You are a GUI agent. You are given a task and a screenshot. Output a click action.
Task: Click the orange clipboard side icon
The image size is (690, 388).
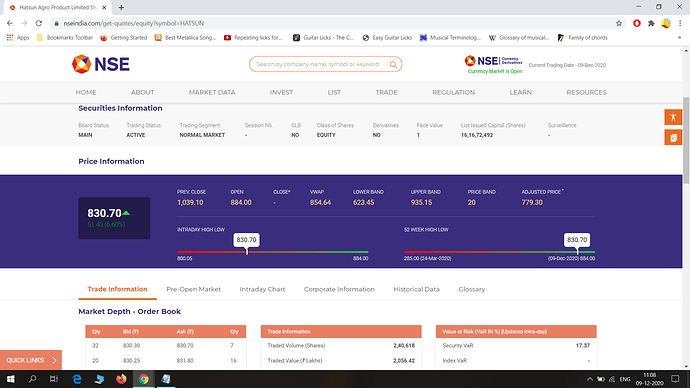(x=673, y=137)
